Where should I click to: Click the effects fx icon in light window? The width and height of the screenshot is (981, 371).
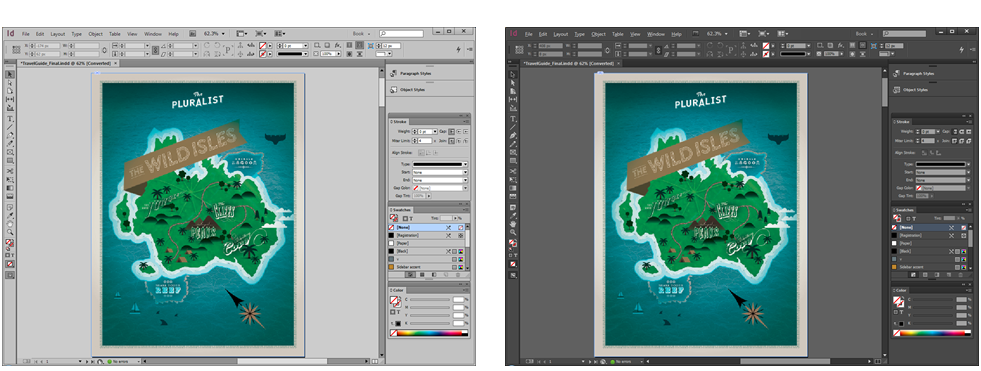coord(337,45)
